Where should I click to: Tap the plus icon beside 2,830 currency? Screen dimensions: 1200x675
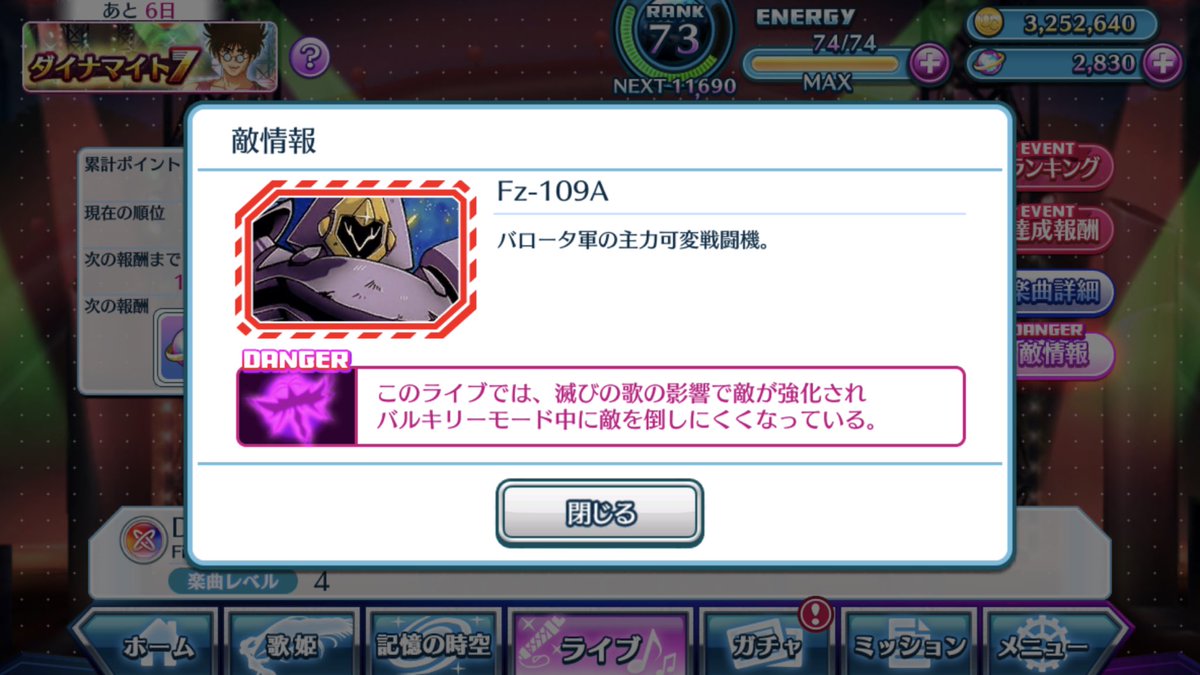click(x=1162, y=64)
